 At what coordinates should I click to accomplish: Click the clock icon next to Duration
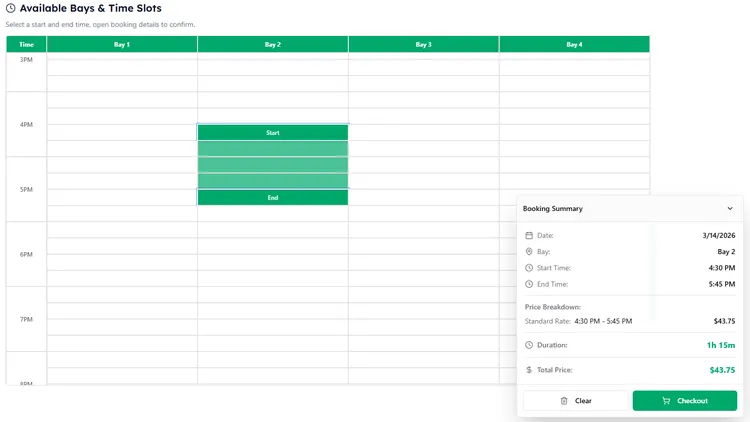pyautogui.click(x=529, y=345)
